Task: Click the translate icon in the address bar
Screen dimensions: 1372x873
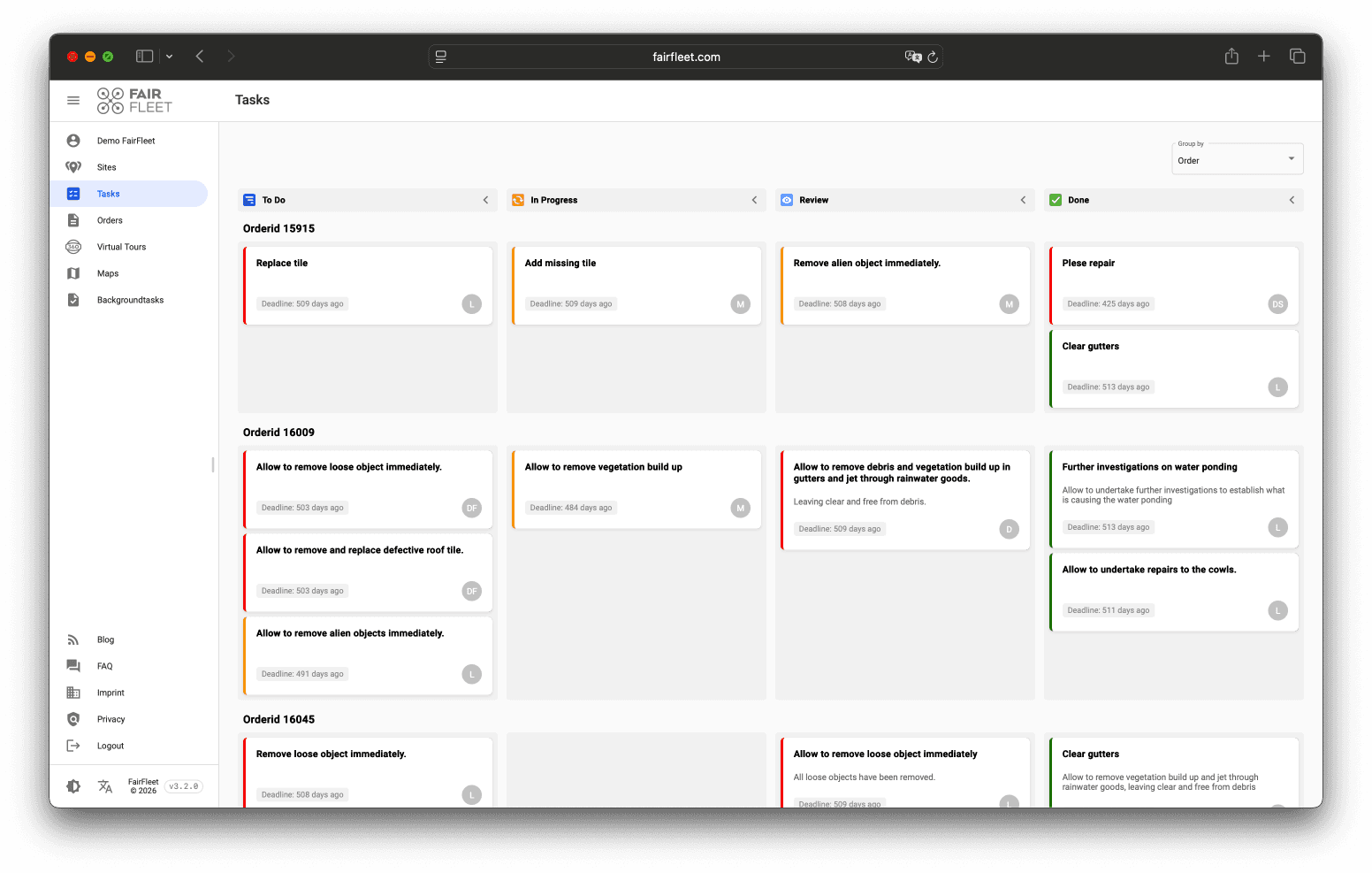Action: click(914, 56)
